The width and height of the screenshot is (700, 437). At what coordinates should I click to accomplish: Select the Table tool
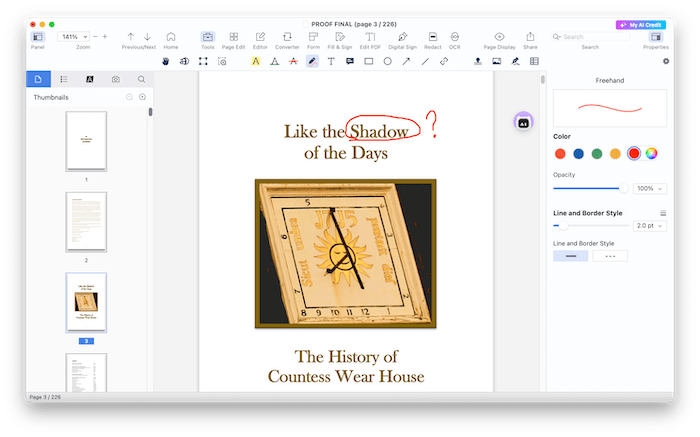[x=534, y=61]
